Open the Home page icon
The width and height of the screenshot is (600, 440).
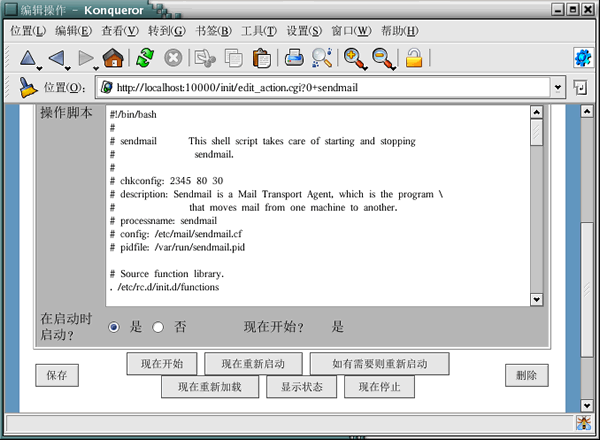click(x=113, y=58)
